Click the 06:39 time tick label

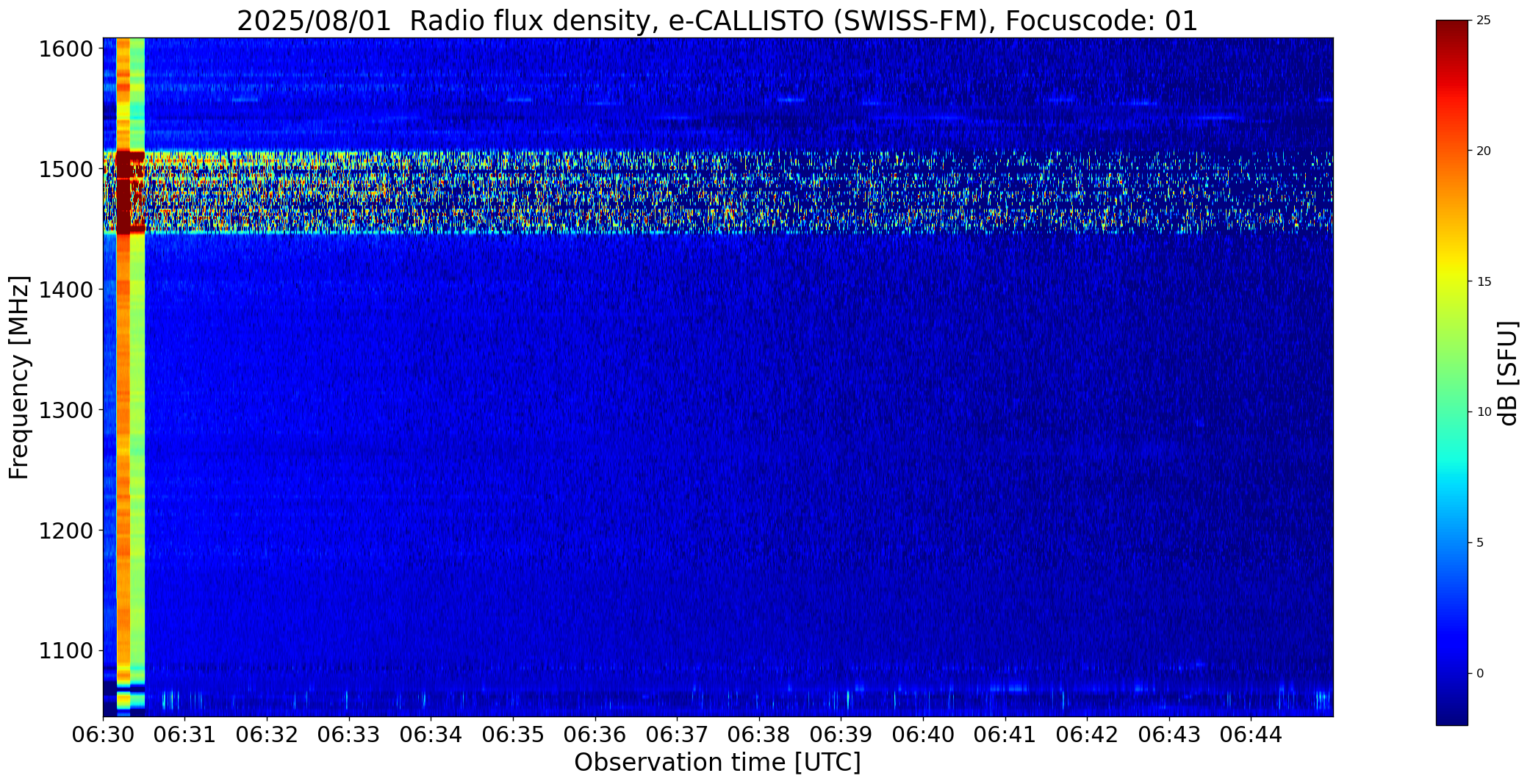tap(841, 735)
